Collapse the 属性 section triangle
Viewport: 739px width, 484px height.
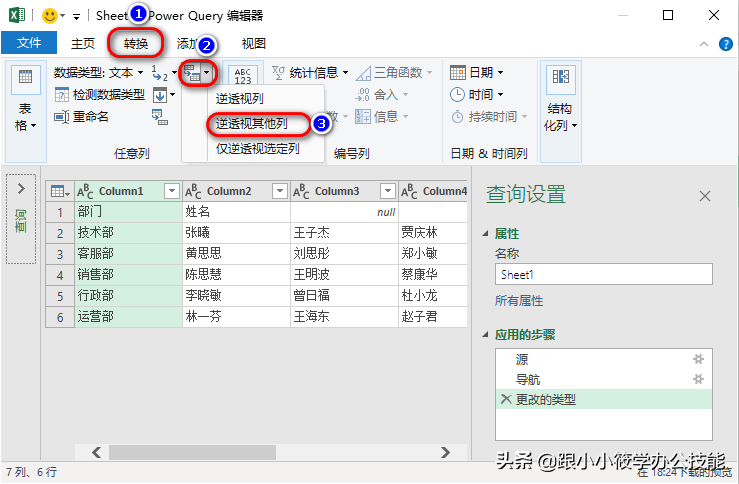pos(485,233)
